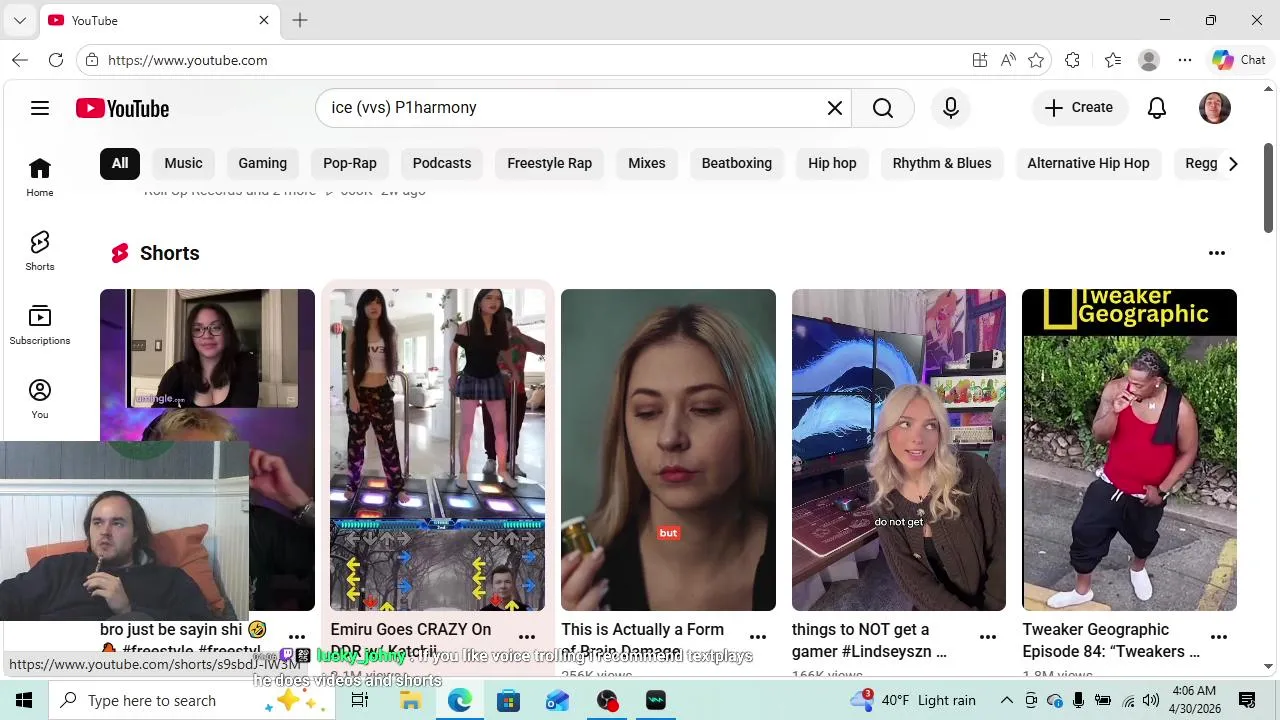Click the Create button

point(1079,108)
